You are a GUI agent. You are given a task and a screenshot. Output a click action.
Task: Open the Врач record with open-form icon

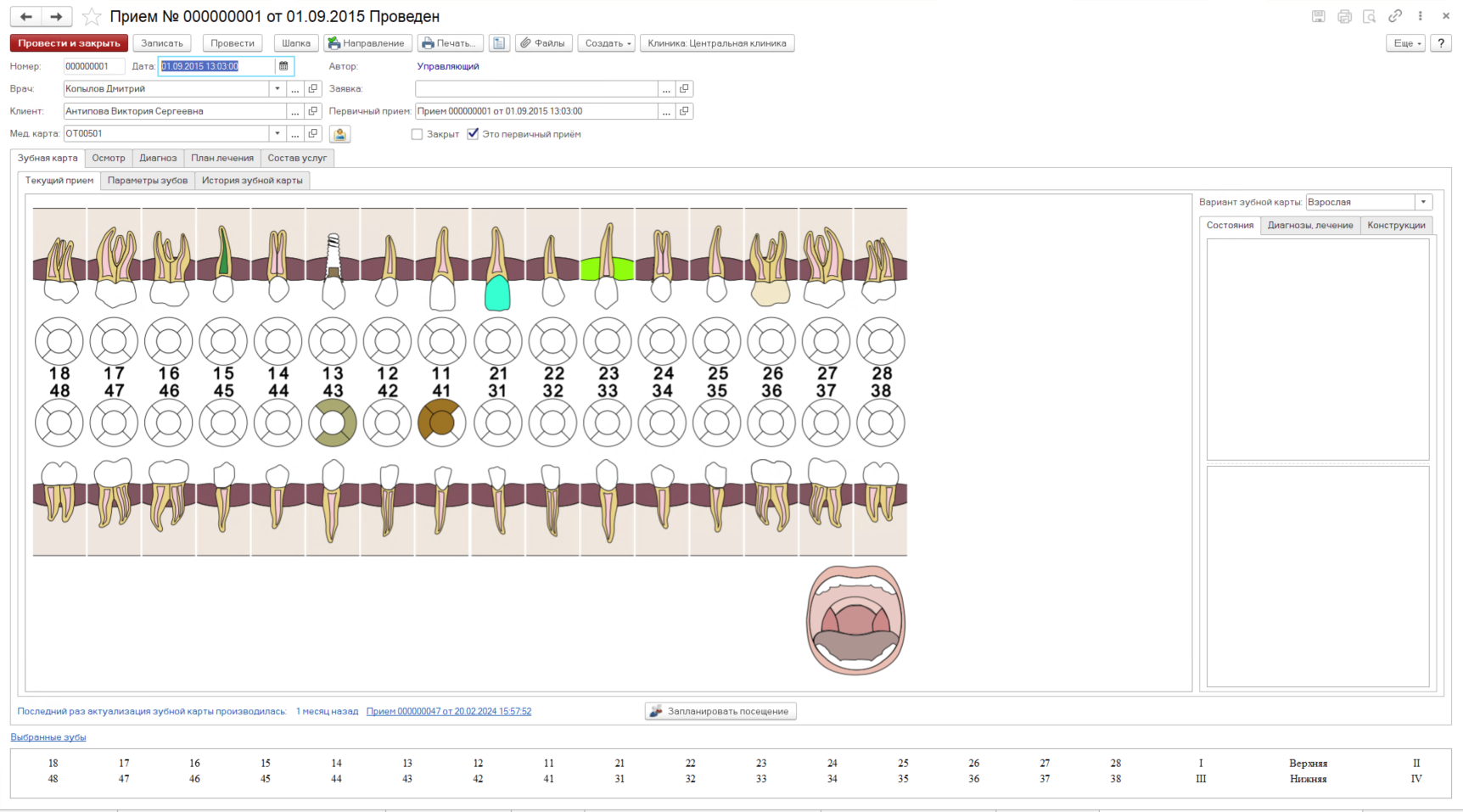pos(313,89)
